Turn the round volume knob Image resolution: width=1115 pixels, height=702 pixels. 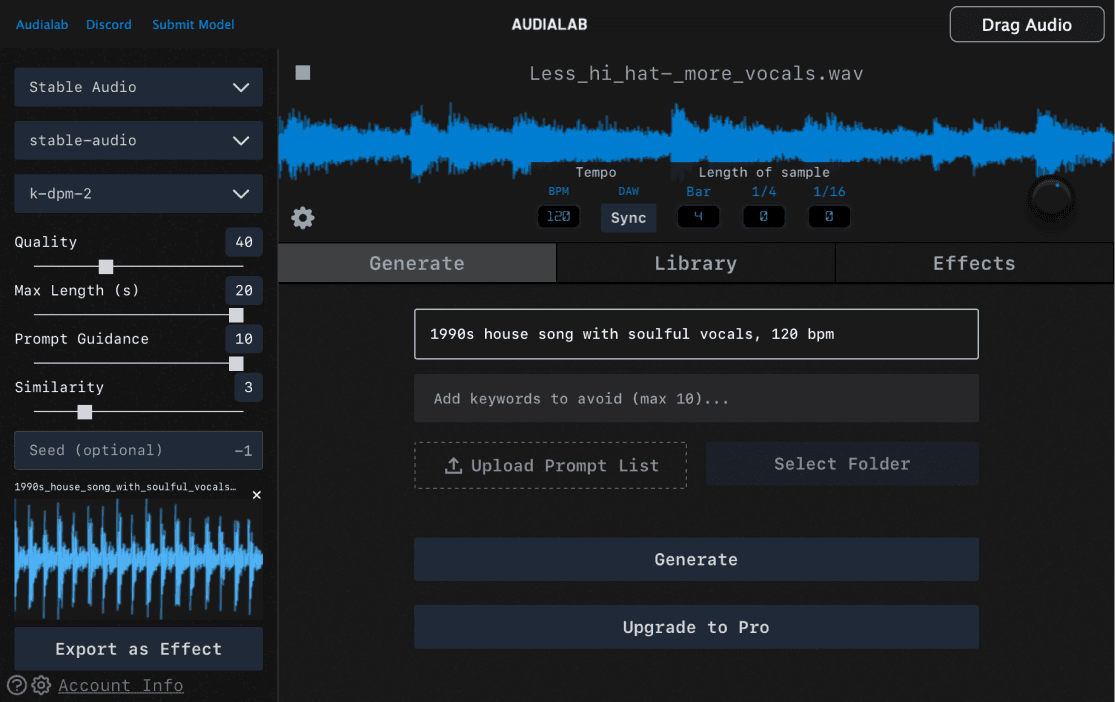tap(1050, 199)
